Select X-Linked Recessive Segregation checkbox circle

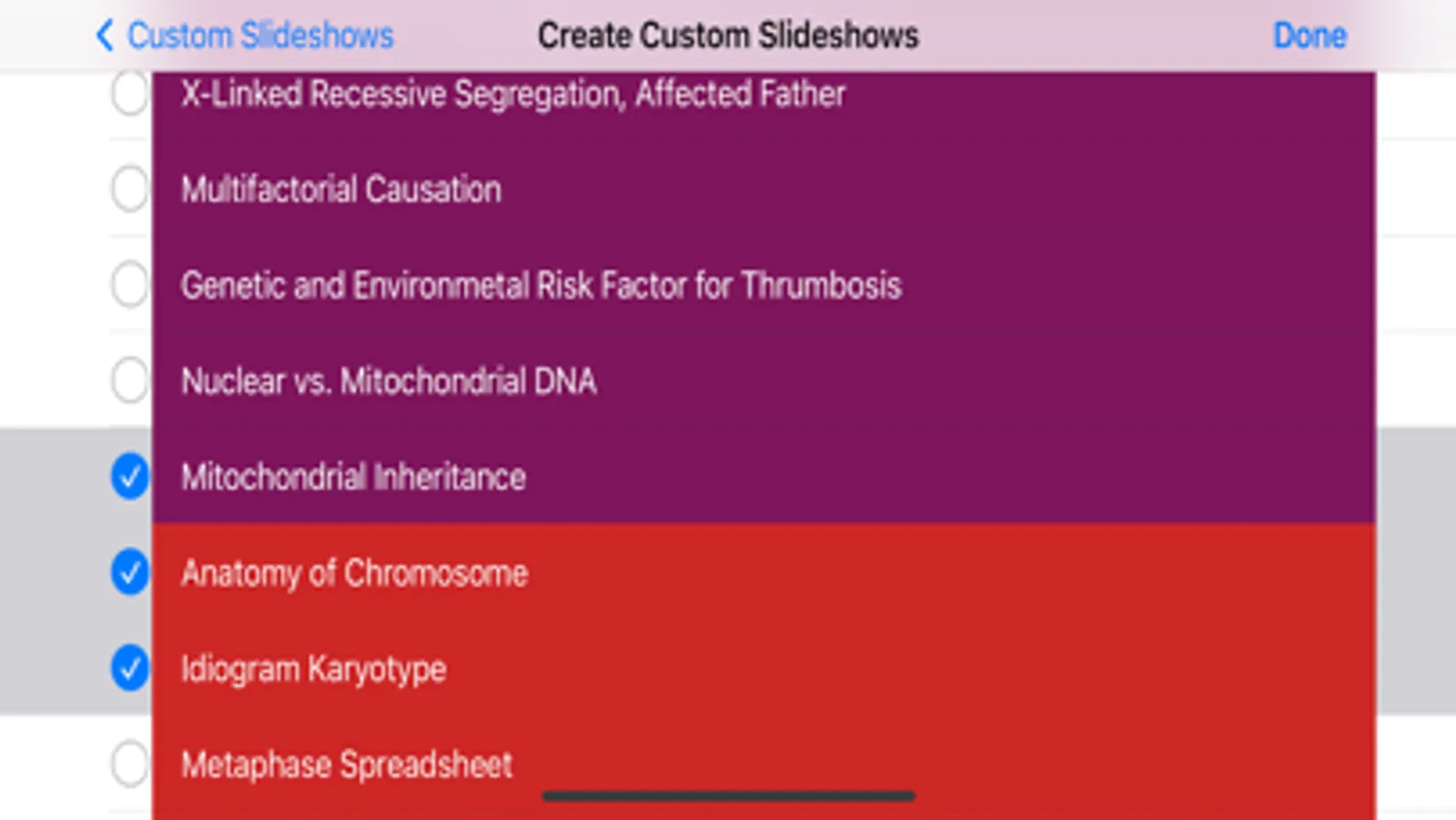[x=129, y=94]
